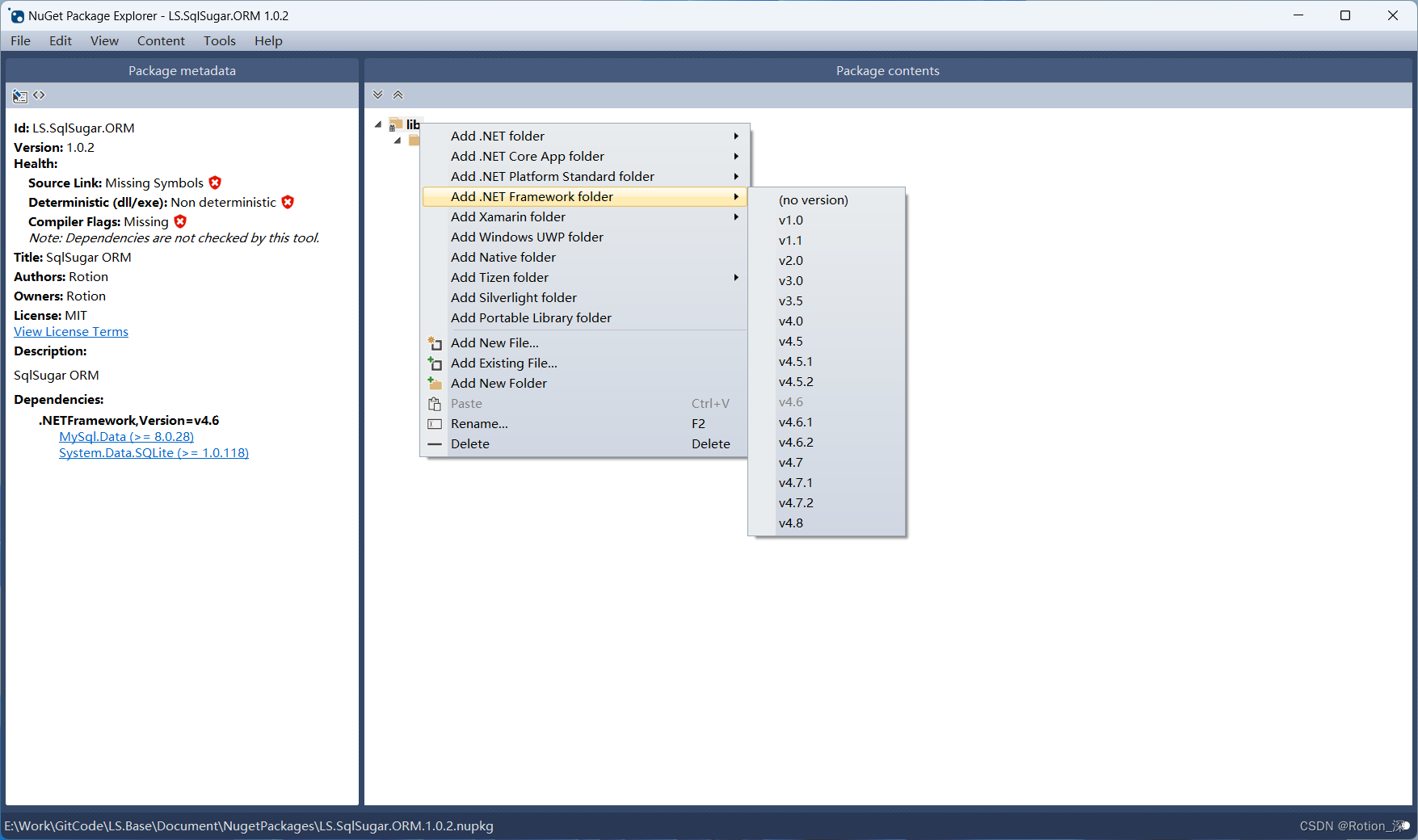Open the raw manifest XML view icon
This screenshot has width=1418, height=840.
click(x=39, y=95)
